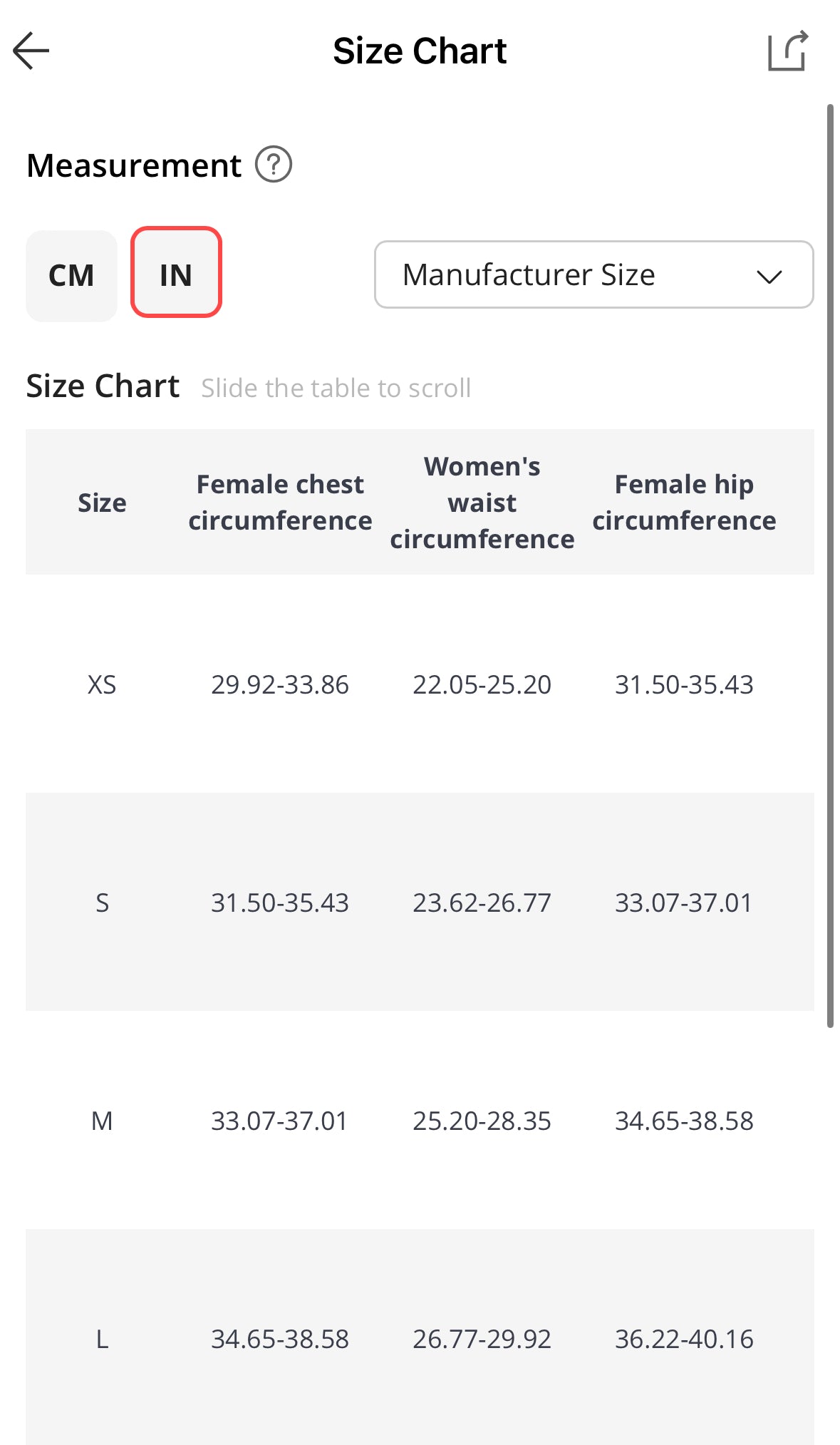Click the Size column header
This screenshot has width=840, height=1445.
[102, 503]
